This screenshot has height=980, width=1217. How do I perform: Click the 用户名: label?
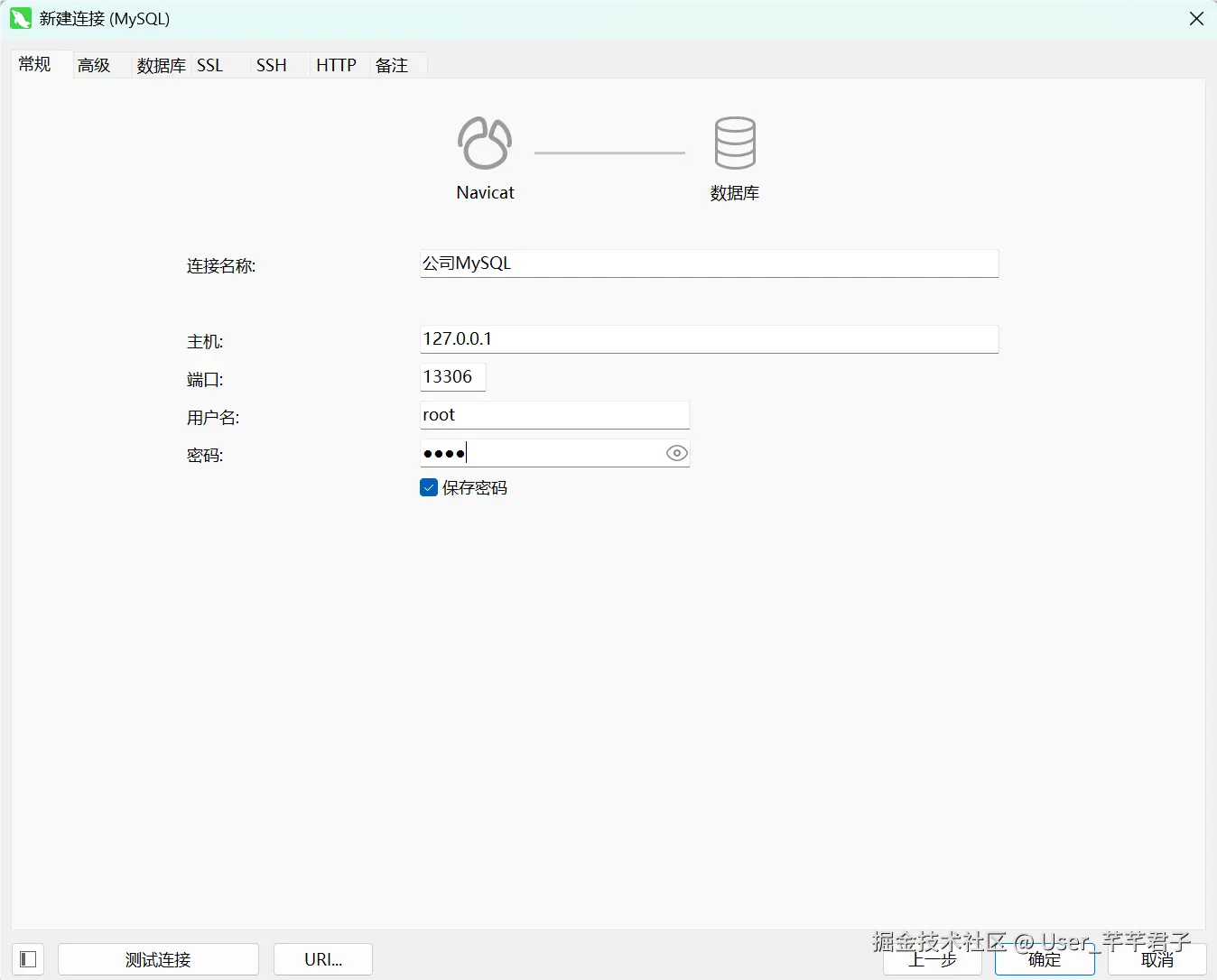(213, 418)
